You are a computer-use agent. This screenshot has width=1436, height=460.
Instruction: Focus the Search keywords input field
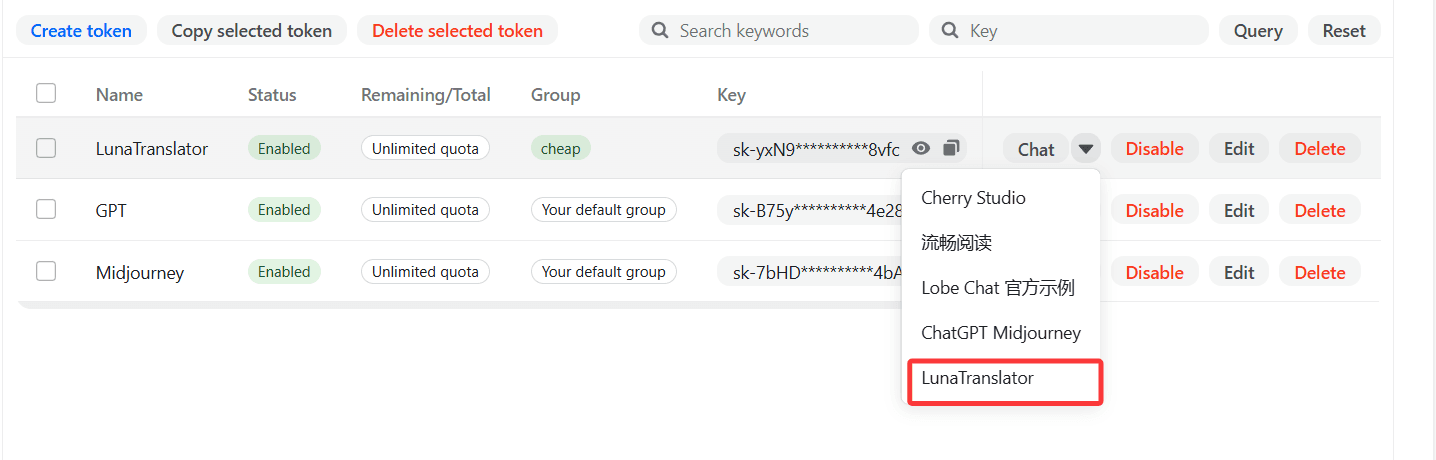[x=790, y=31]
